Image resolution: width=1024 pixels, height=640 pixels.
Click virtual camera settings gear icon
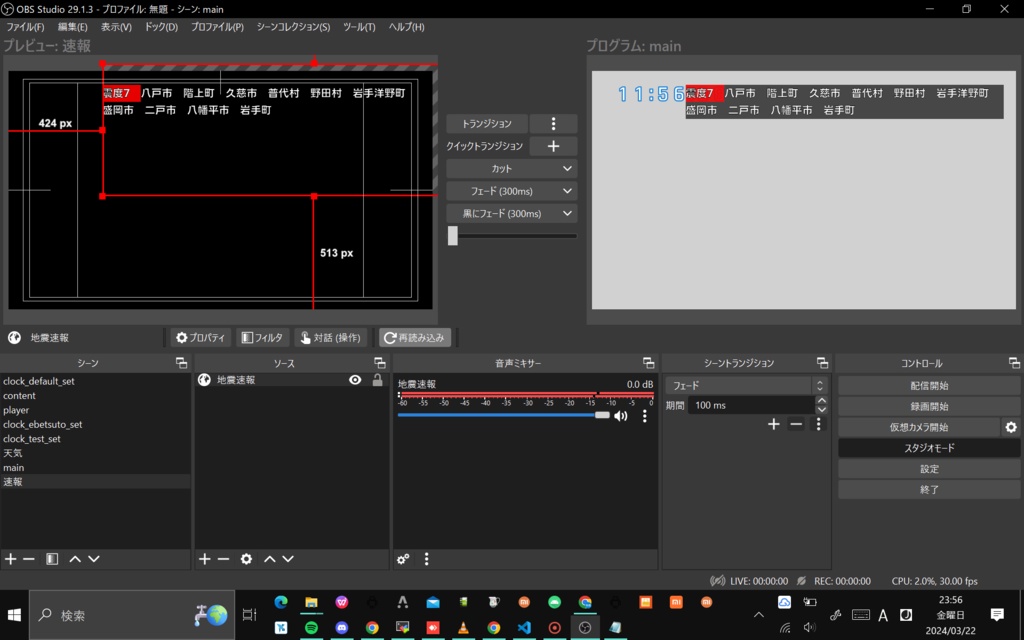1011,427
